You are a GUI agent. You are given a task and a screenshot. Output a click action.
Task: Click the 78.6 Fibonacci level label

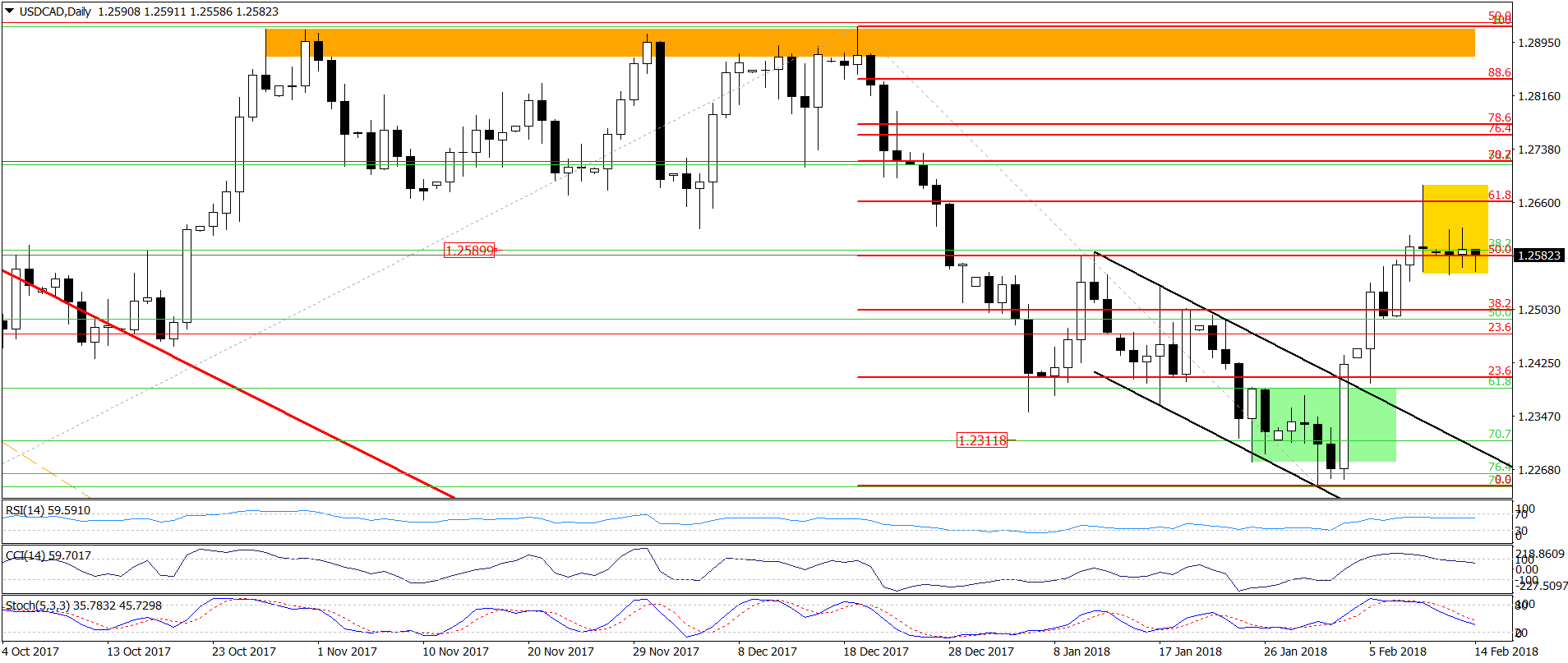point(1499,117)
